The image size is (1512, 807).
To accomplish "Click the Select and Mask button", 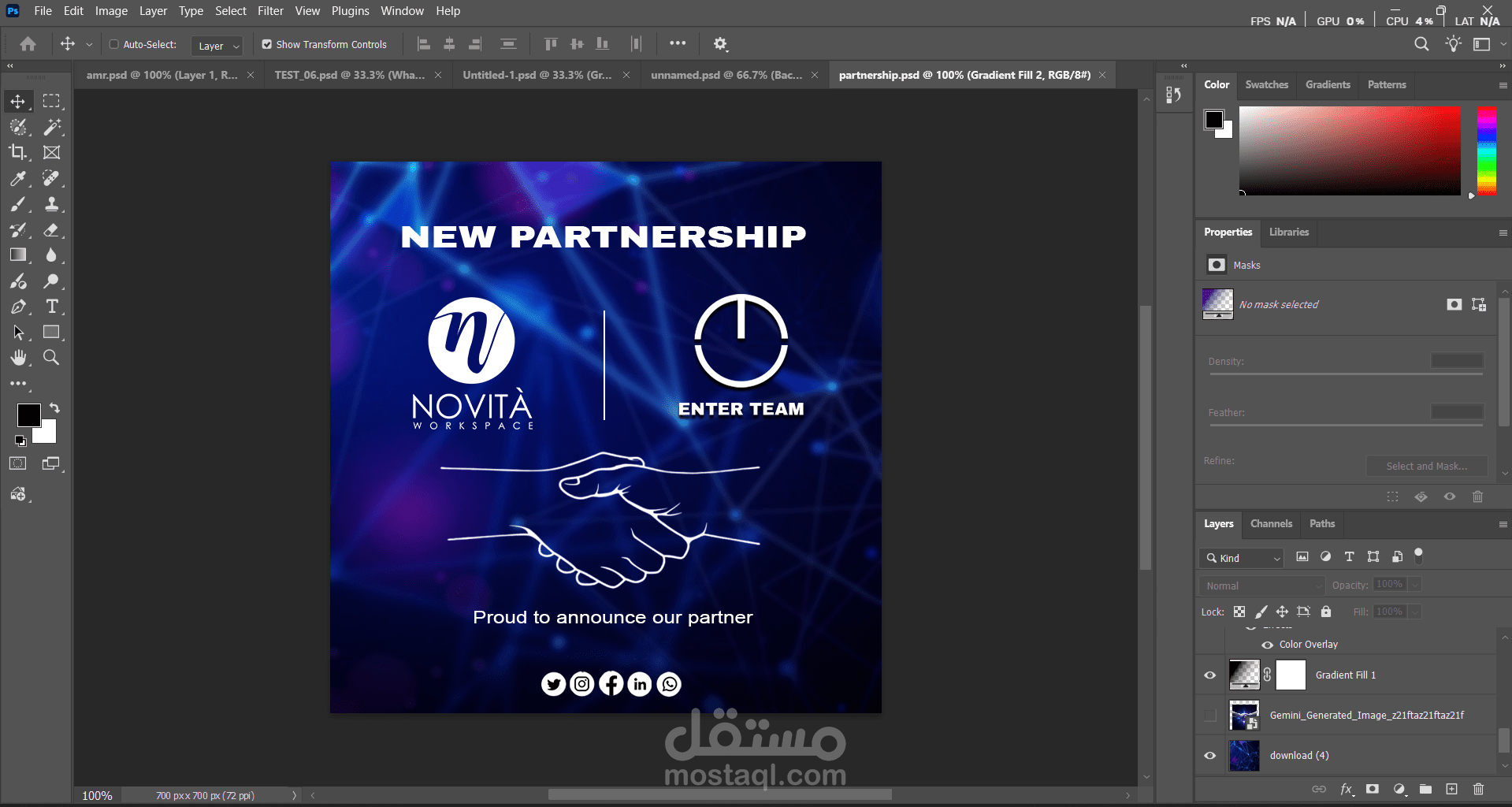I will (x=1427, y=466).
